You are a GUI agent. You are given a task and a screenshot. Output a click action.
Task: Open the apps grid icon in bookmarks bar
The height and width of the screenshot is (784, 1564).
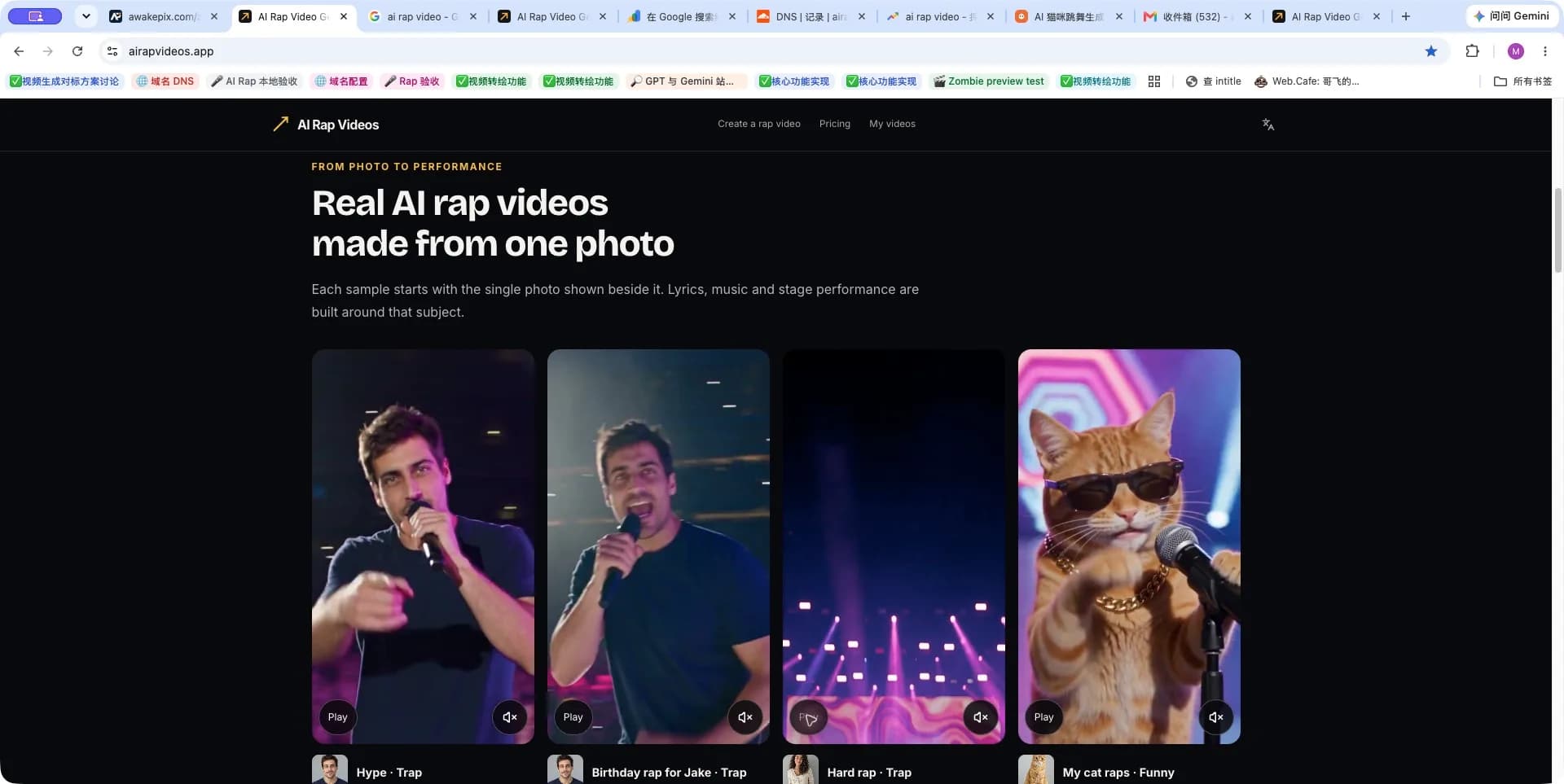click(x=1153, y=81)
